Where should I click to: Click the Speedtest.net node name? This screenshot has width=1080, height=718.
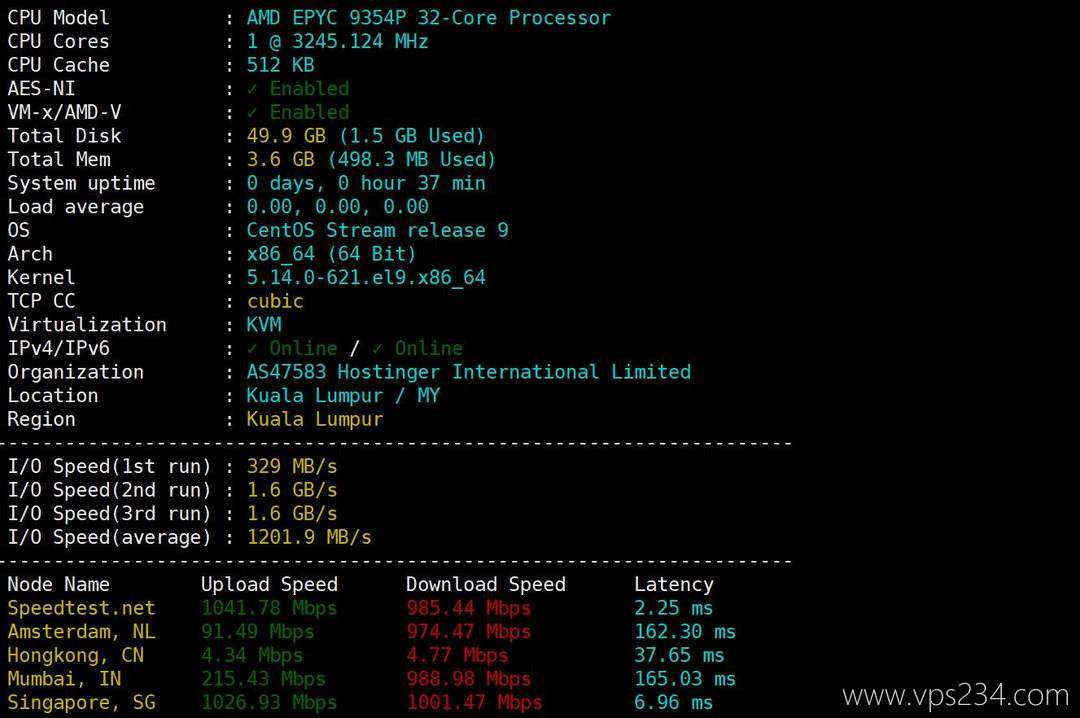[x=81, y=608]
